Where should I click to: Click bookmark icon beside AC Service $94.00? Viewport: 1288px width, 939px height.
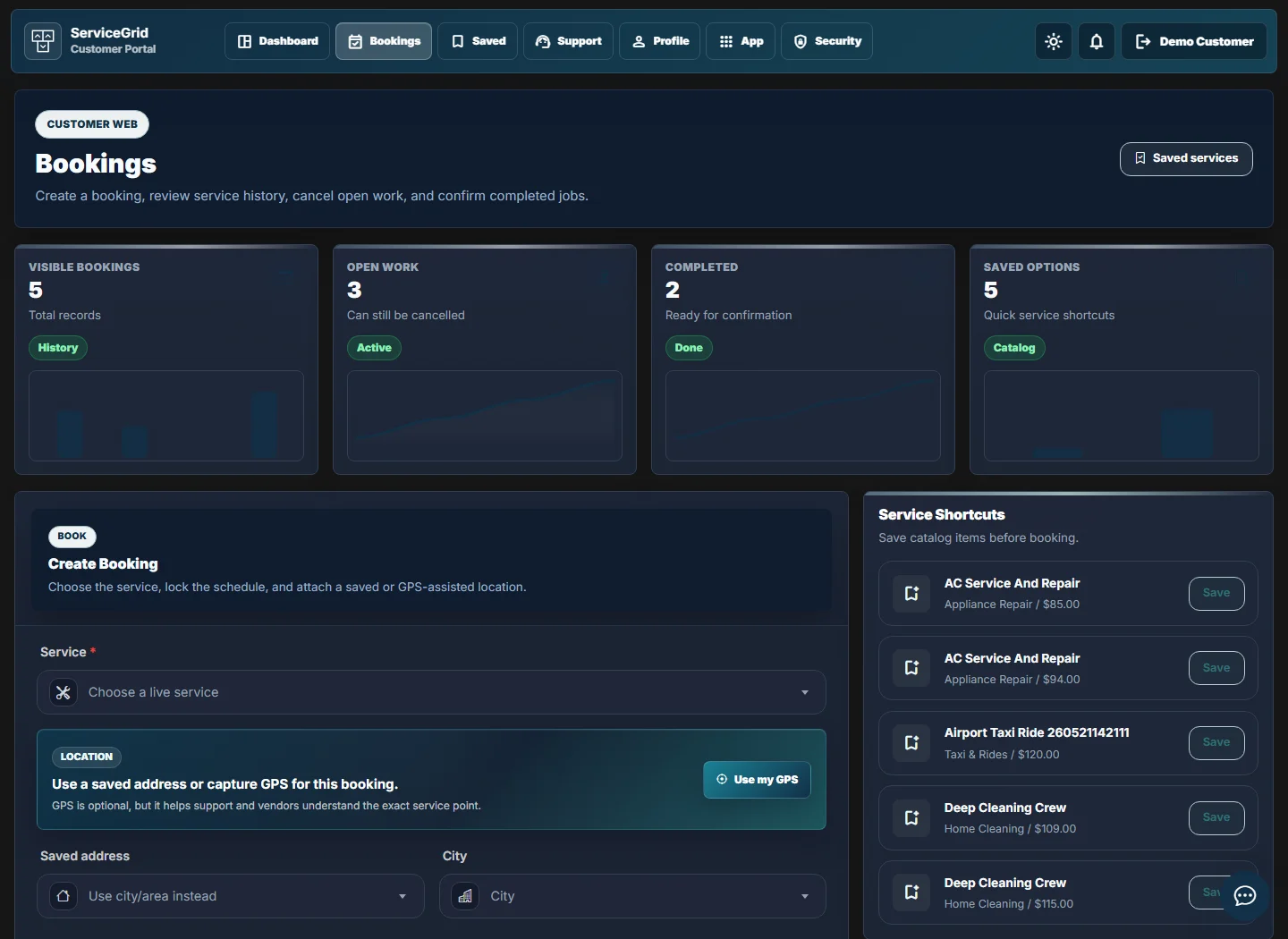911,668
